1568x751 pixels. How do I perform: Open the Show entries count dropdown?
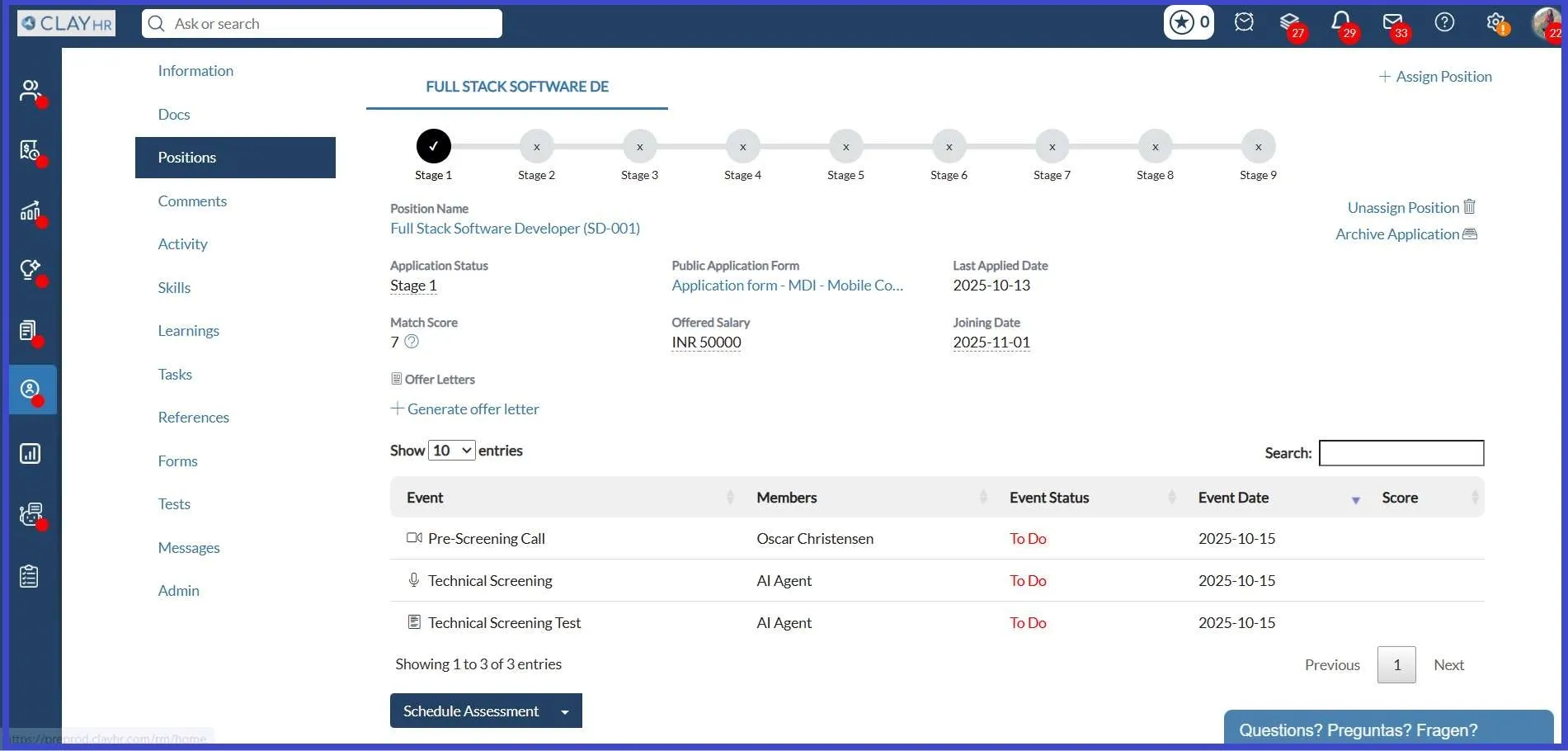tap(451, 451)
